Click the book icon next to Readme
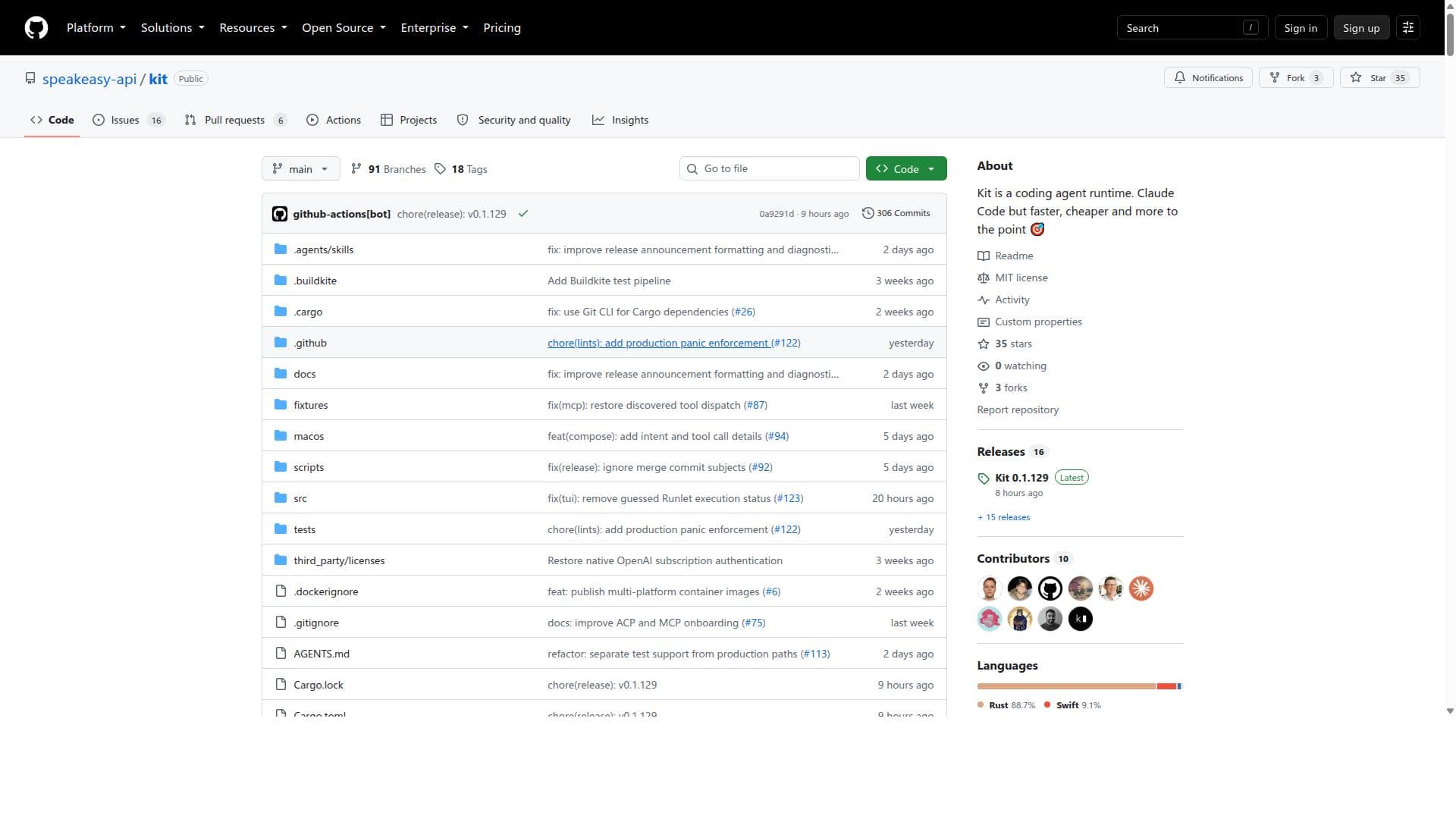Image resolution: width=1456 pixels, height=819 pixels. click(x=984, y=256)
